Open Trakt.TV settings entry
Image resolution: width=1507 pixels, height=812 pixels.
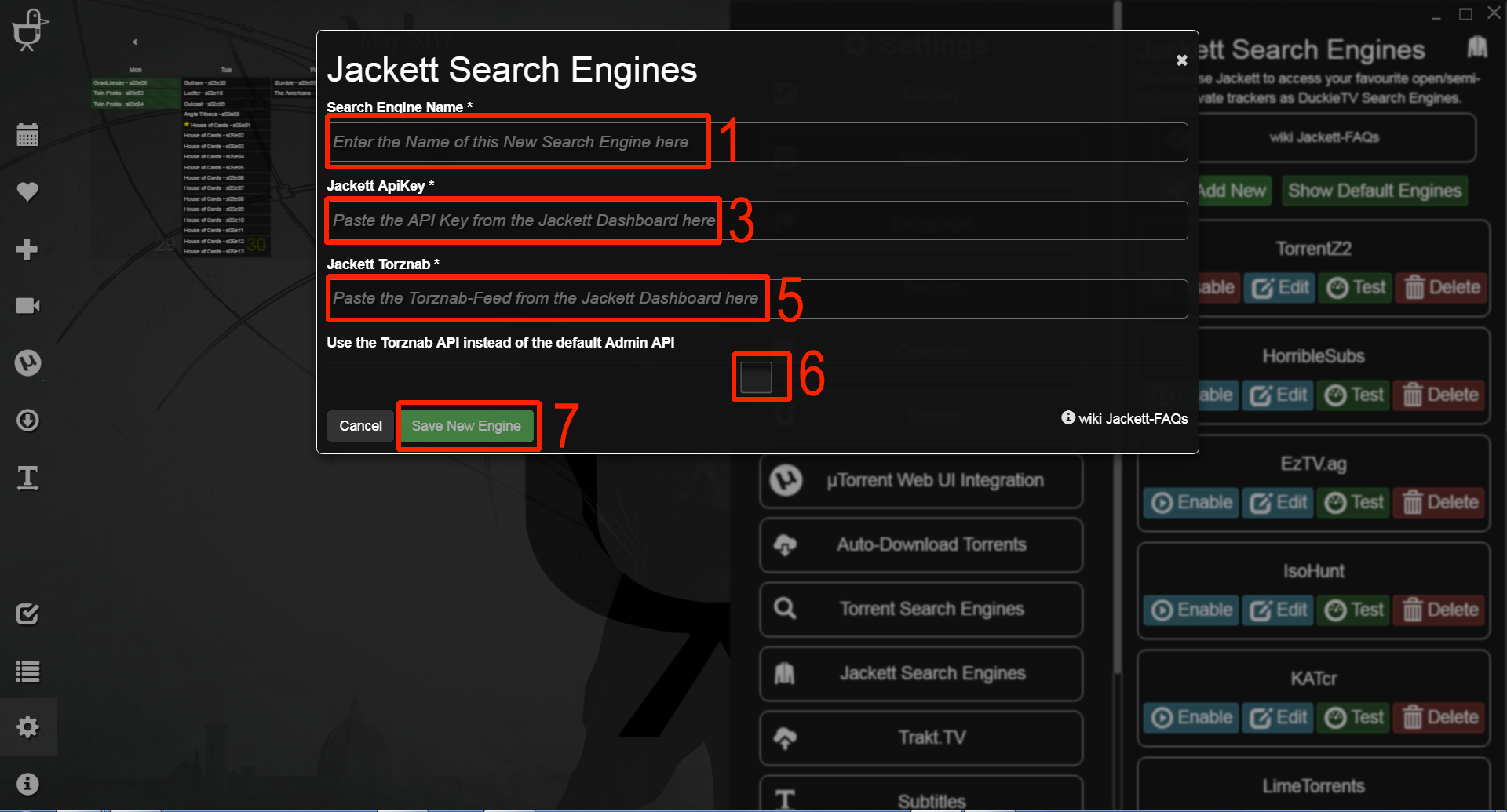point(921,737)
